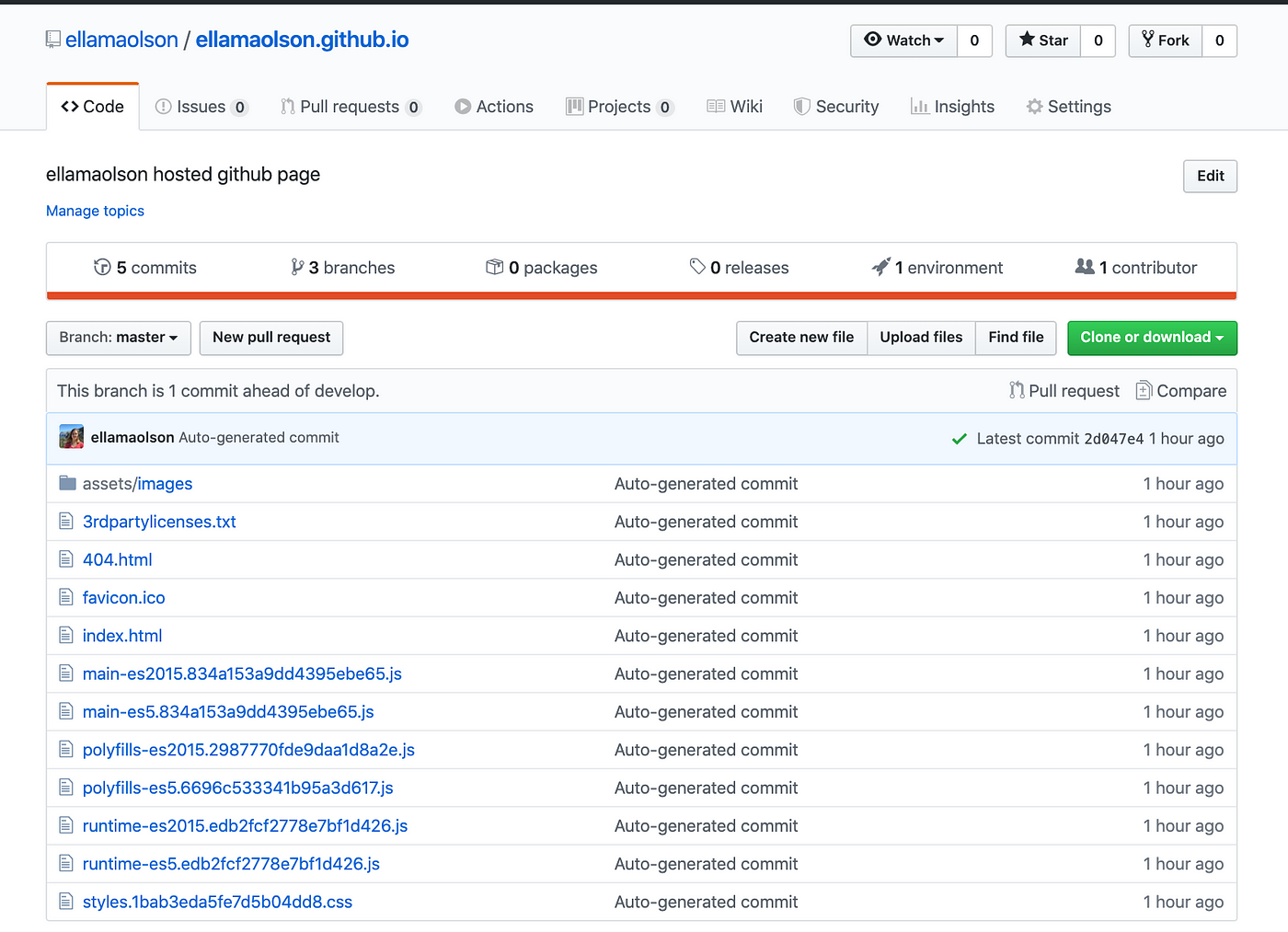The image size is (1288, 932).
Task: Click the file icon beside styles.1bab3eda5fe7d5b04dd8.css
Action: 66,902
